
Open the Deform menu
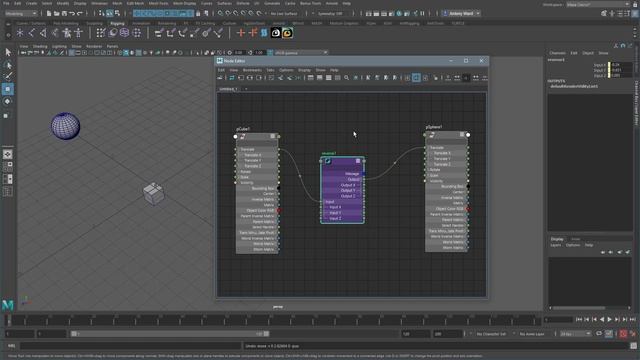[243, 3]
